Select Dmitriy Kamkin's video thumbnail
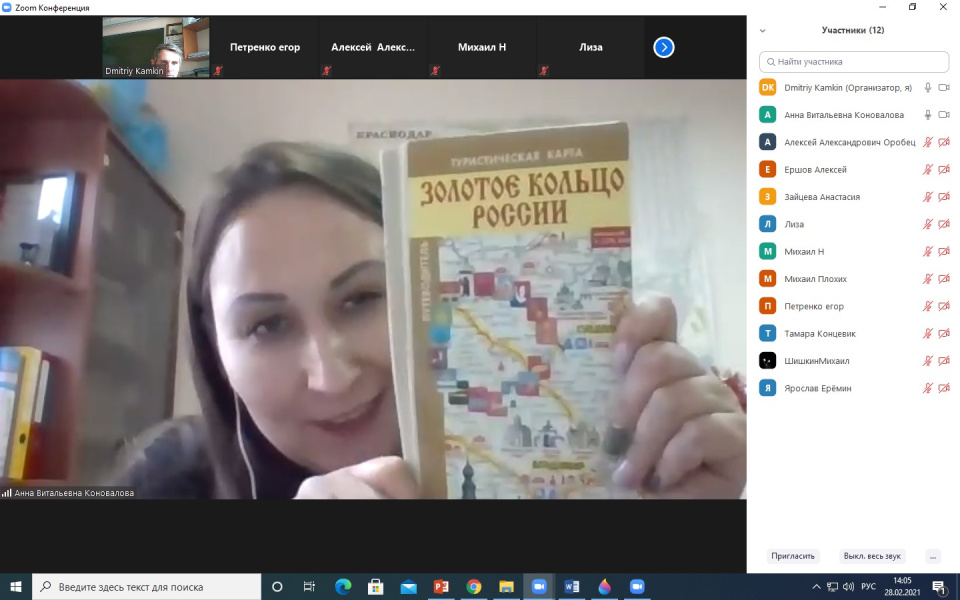960x600 pixels. [156, 47]
